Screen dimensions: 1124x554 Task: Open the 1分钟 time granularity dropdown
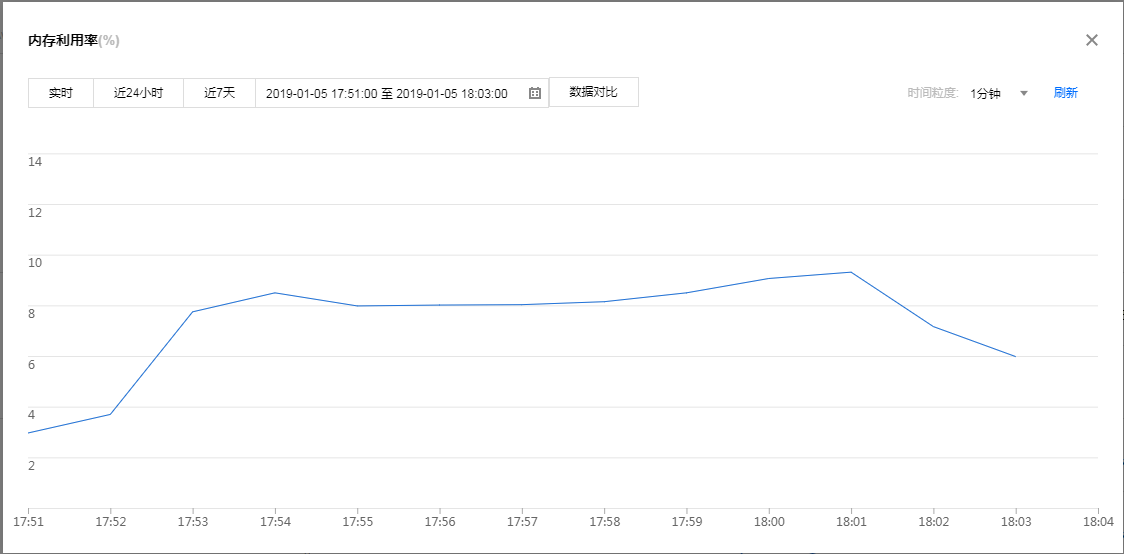click(986, 93)
